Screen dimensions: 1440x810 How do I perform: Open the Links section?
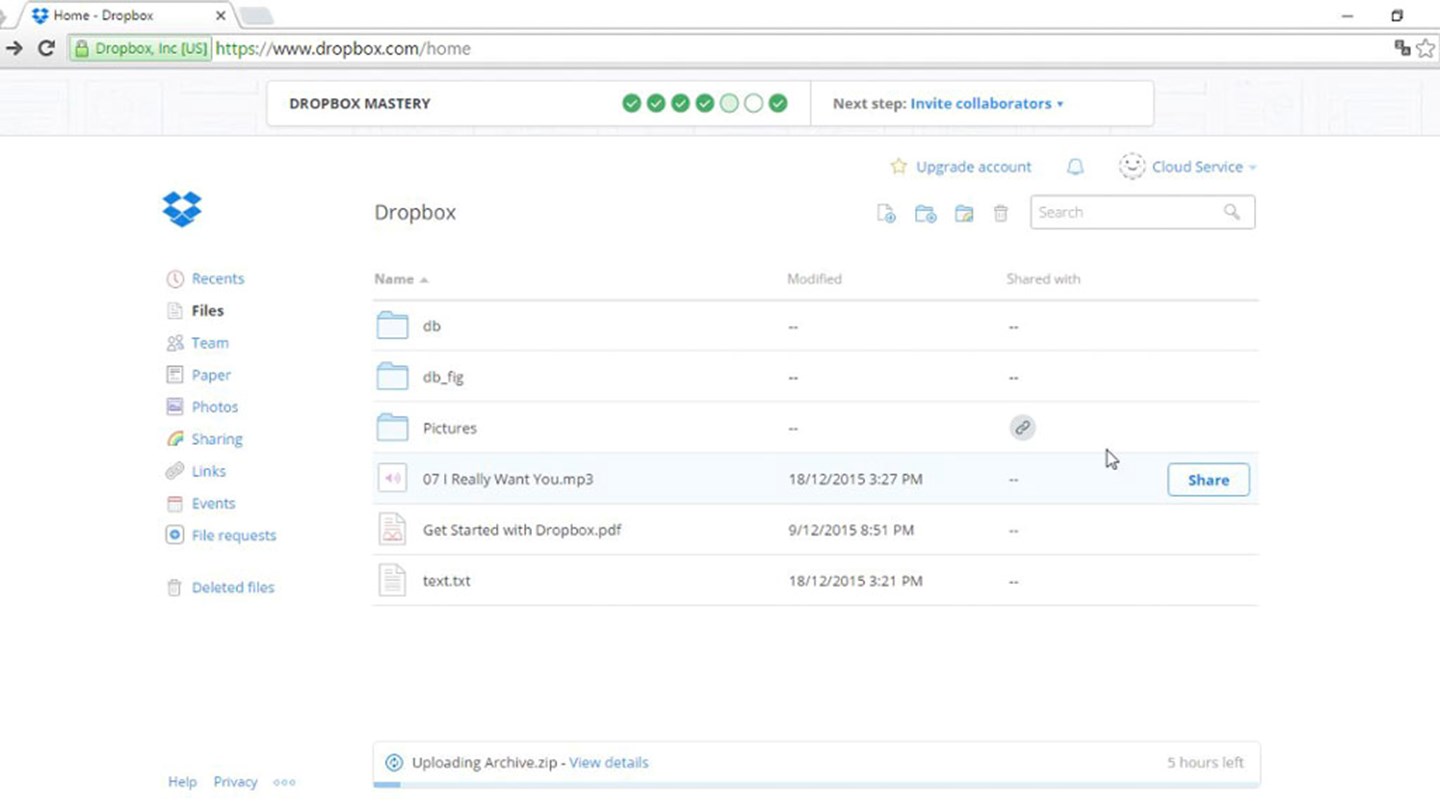click(x=208, y=471)
